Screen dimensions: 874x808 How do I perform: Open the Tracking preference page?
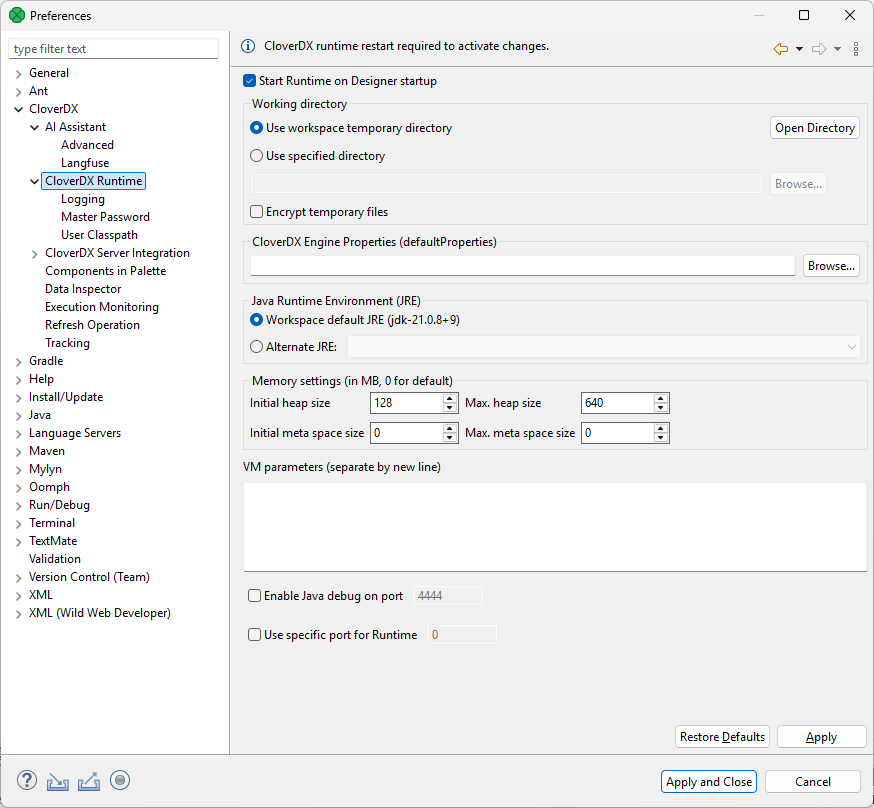tap(67, 343)
